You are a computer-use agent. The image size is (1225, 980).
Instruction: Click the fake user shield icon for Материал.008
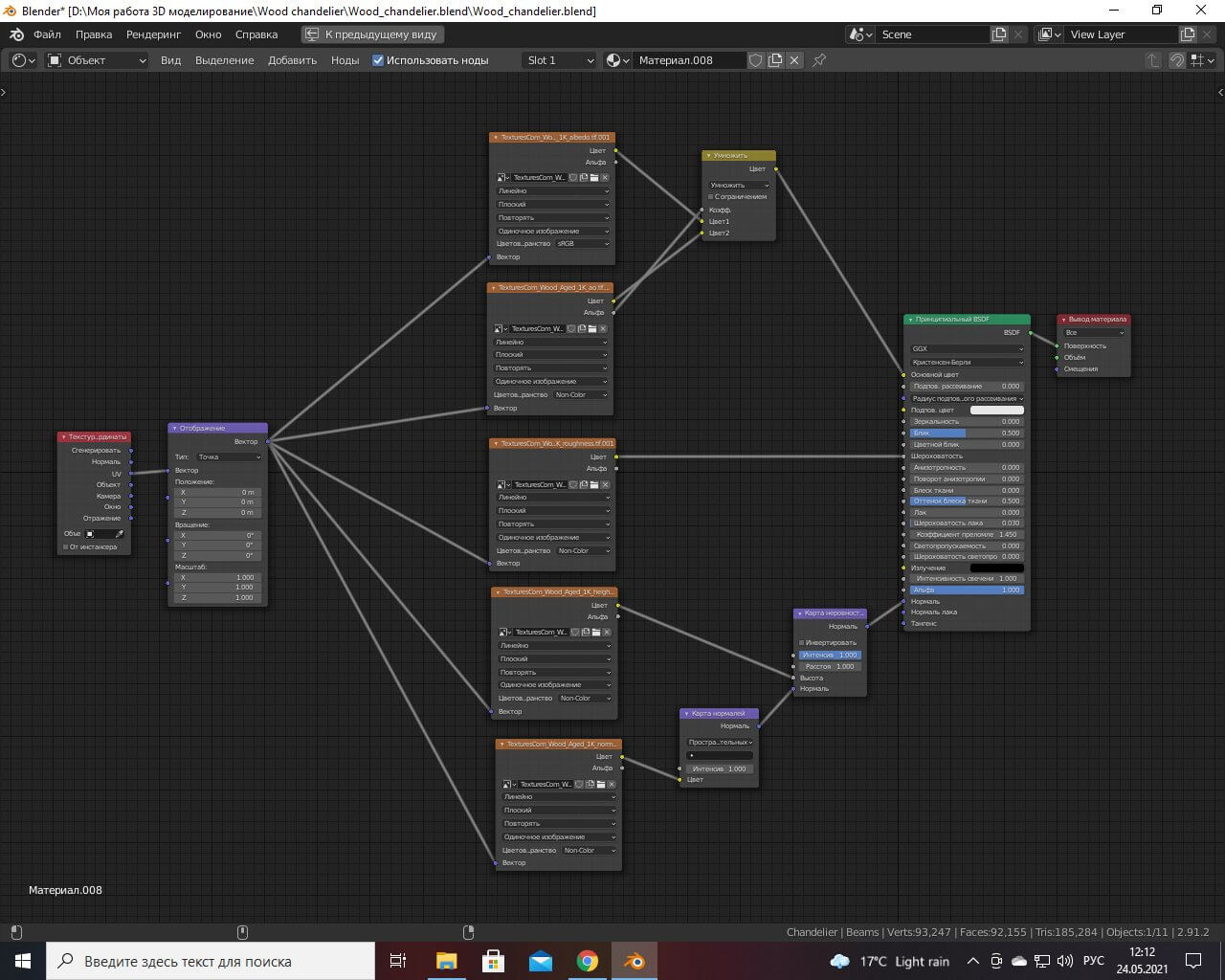click(x=755, y=60)
